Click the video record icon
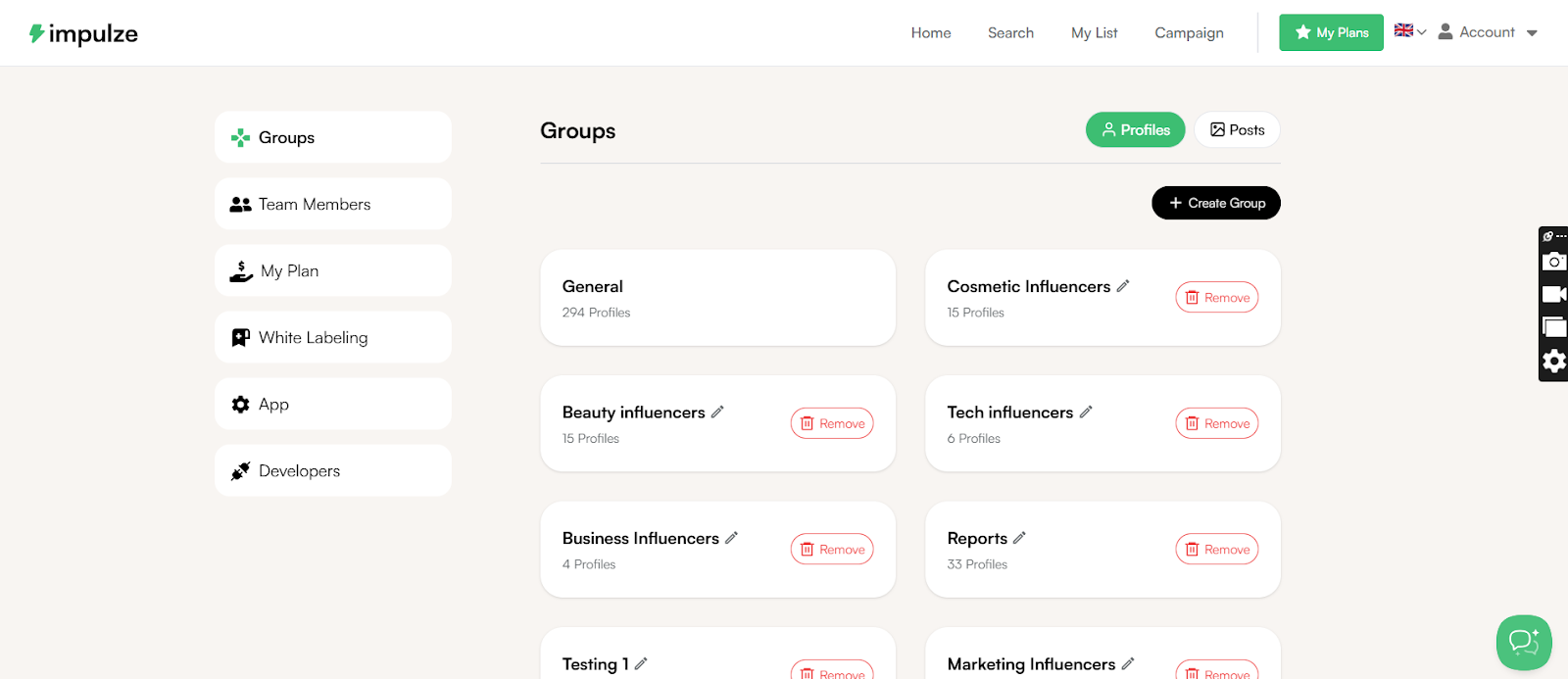The width and height of the screenshot is (1568, 679). tap(1553, 294)
